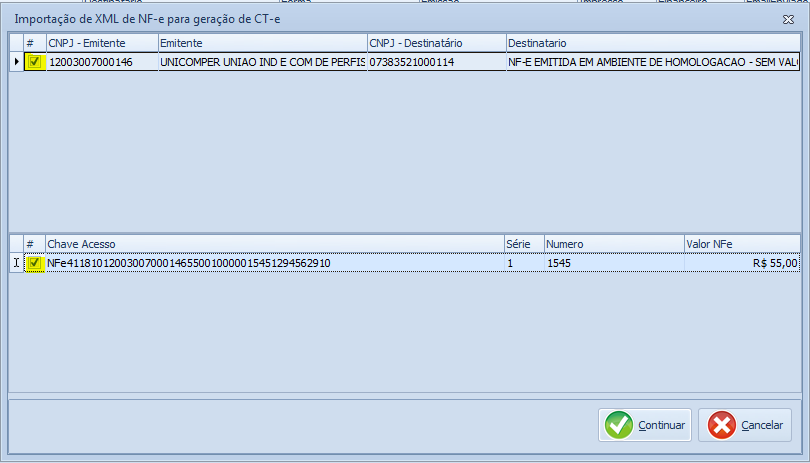Screen dimensions: 810x463
Task: Toggle the checkbox for NFe number 1545
Action: [x=35, y=263]
